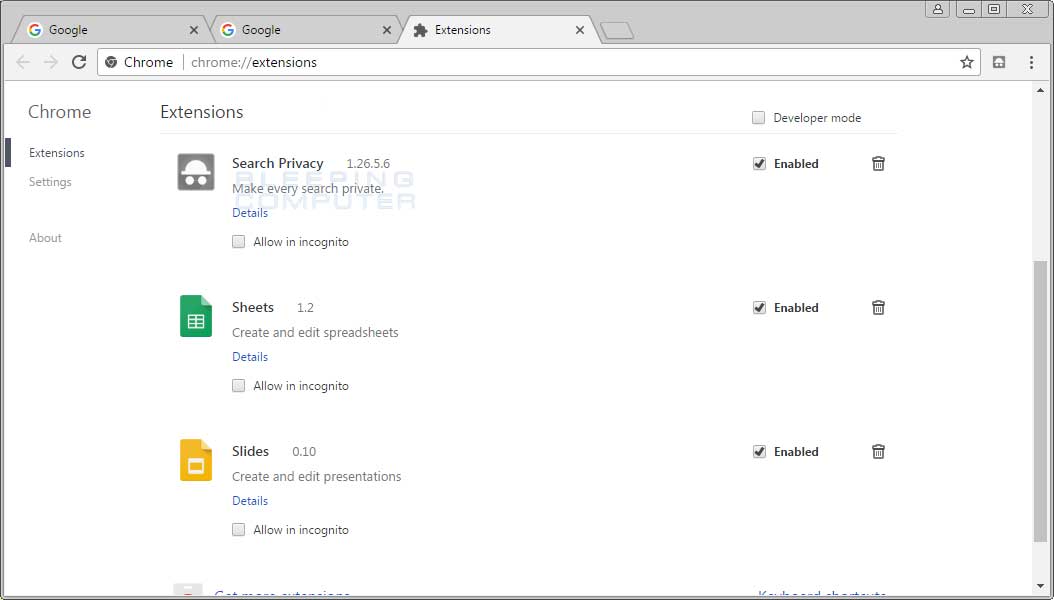
Task: Click the Sheets extension name
Action: (x=253, y=308)
